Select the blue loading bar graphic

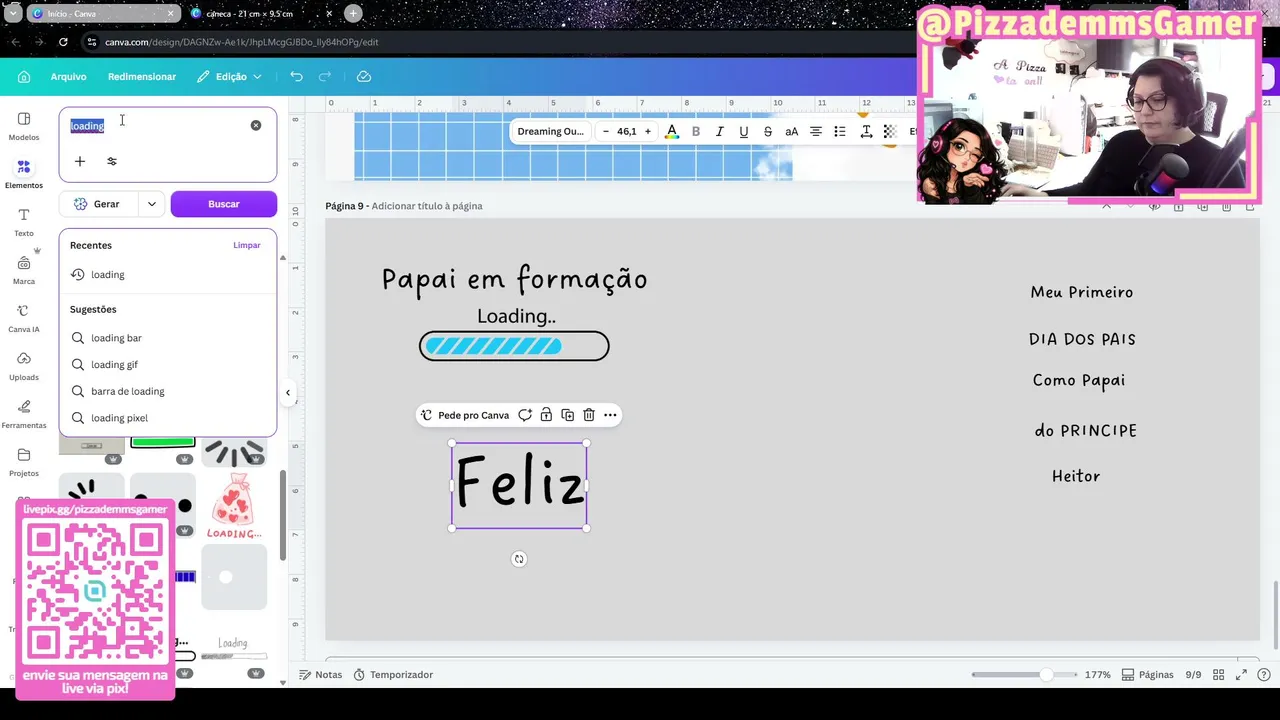514,346
